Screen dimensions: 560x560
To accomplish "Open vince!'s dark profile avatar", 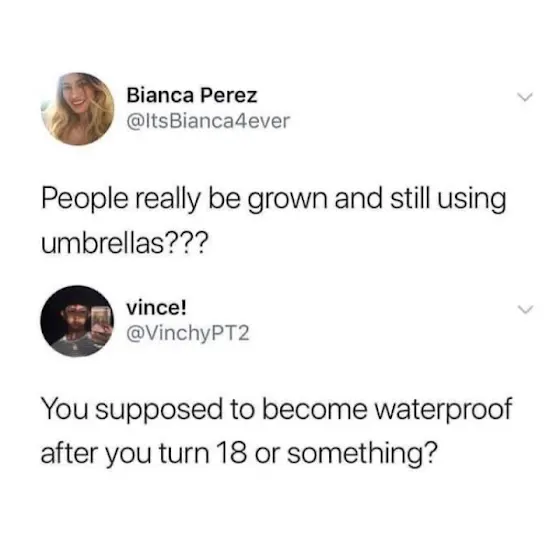I will pos(77,321).
